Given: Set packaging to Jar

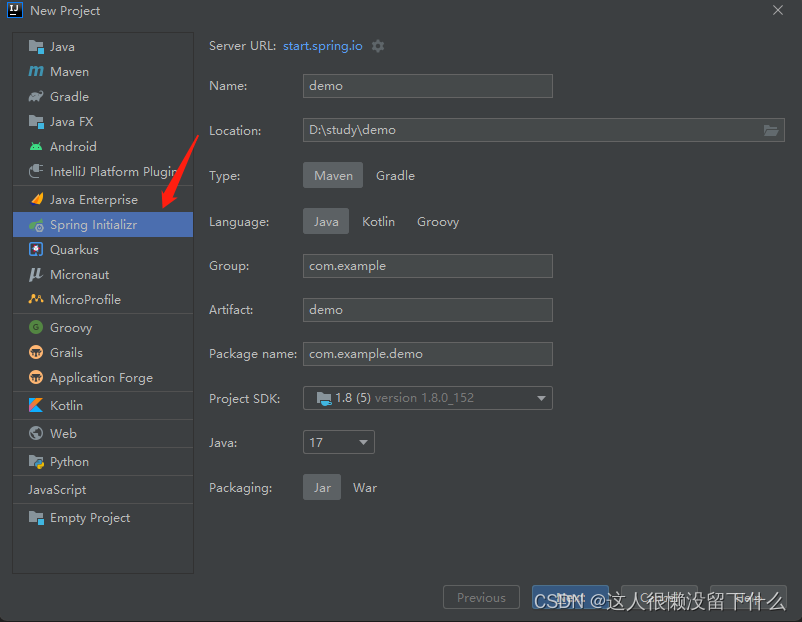Looking at the screenshot, I should tap(322, 487).
